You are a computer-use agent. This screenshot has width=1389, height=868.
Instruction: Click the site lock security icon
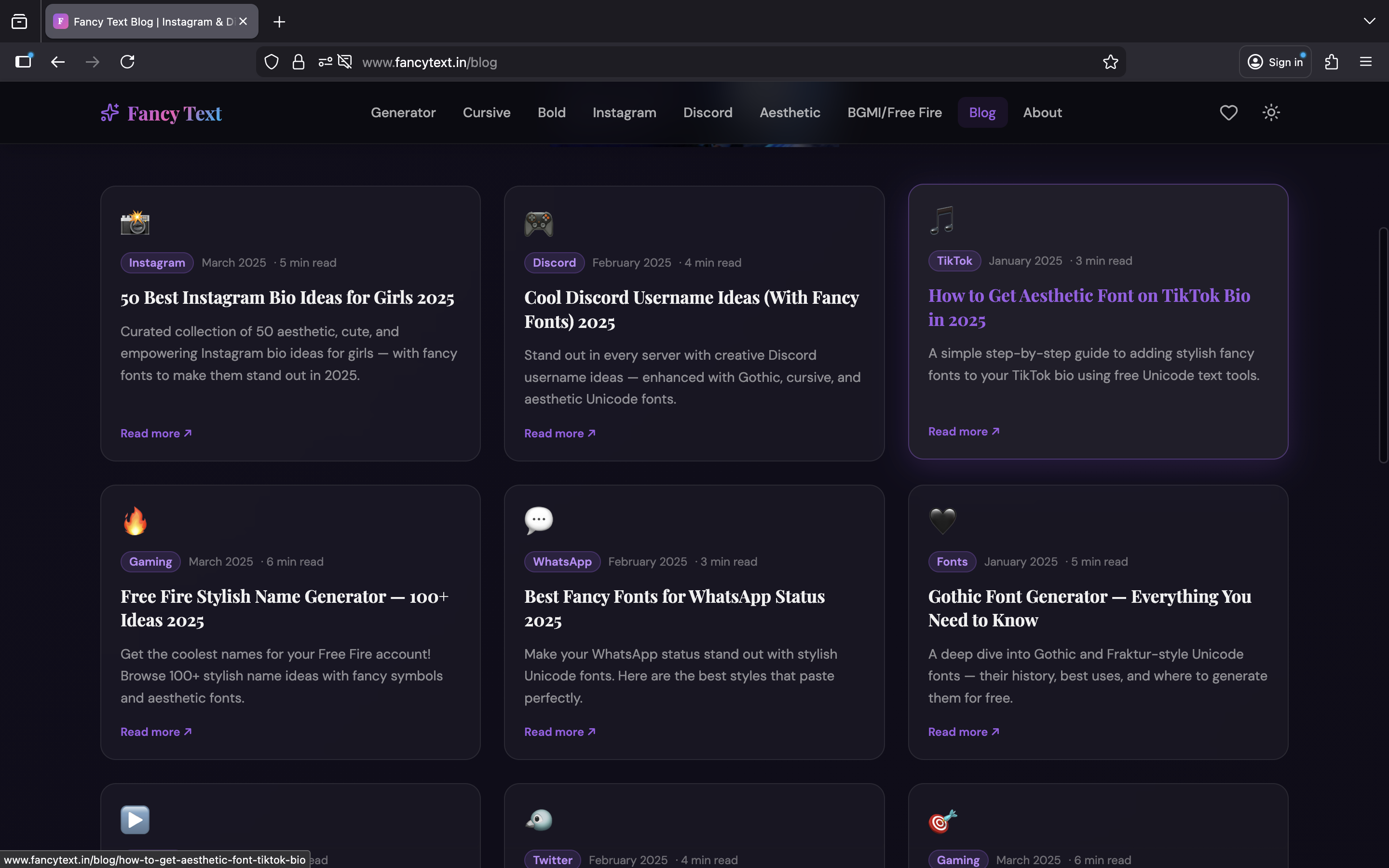(x=298, y=62)
